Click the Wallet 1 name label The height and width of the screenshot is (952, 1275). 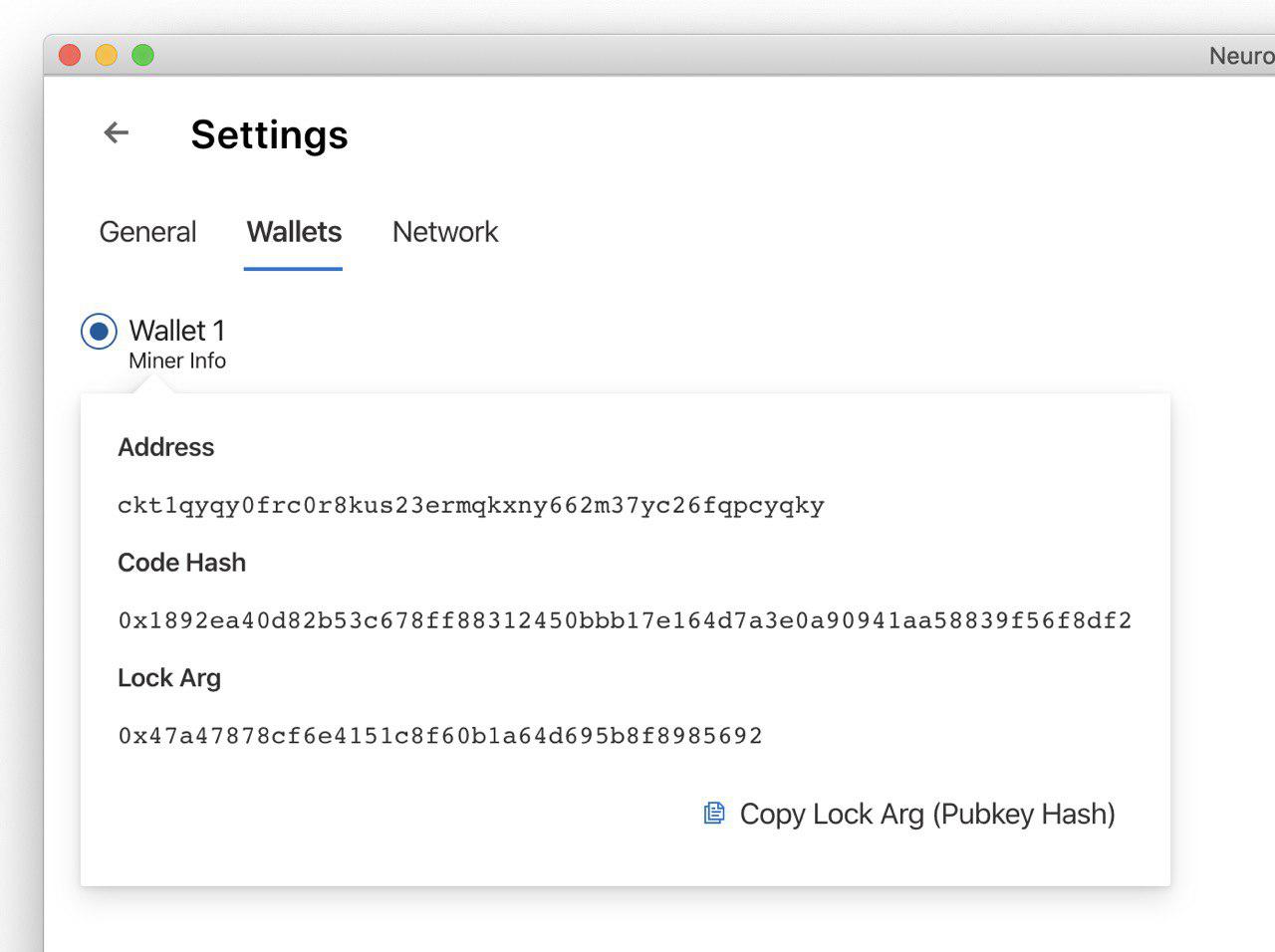[x=177, y=330]
